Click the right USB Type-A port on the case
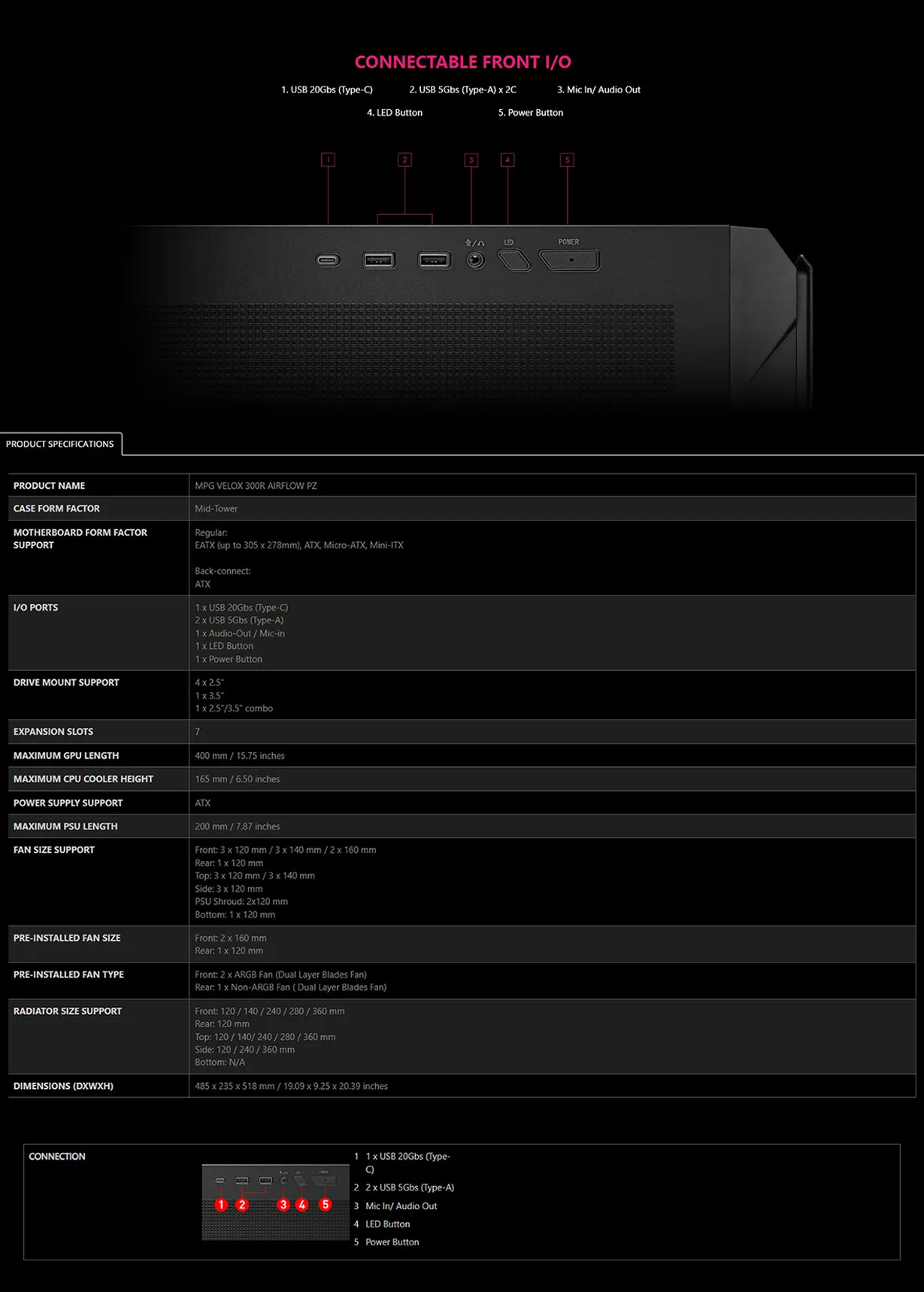This screenshot has height=1292, width=924. (435, 260)
